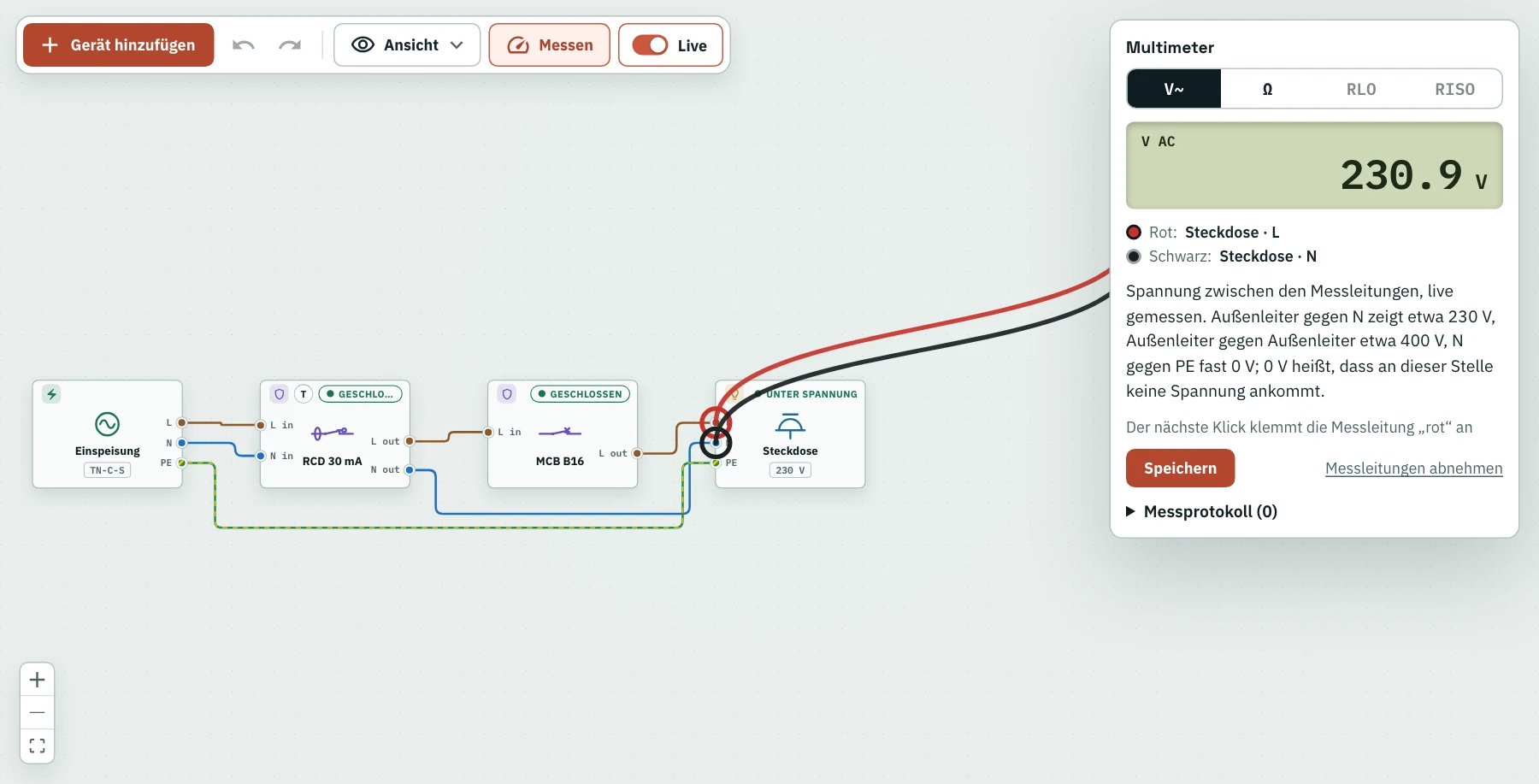Screen dimensions: 1539x784
Task: Zoom in with the plus icon
Action: tap(37, 680)
